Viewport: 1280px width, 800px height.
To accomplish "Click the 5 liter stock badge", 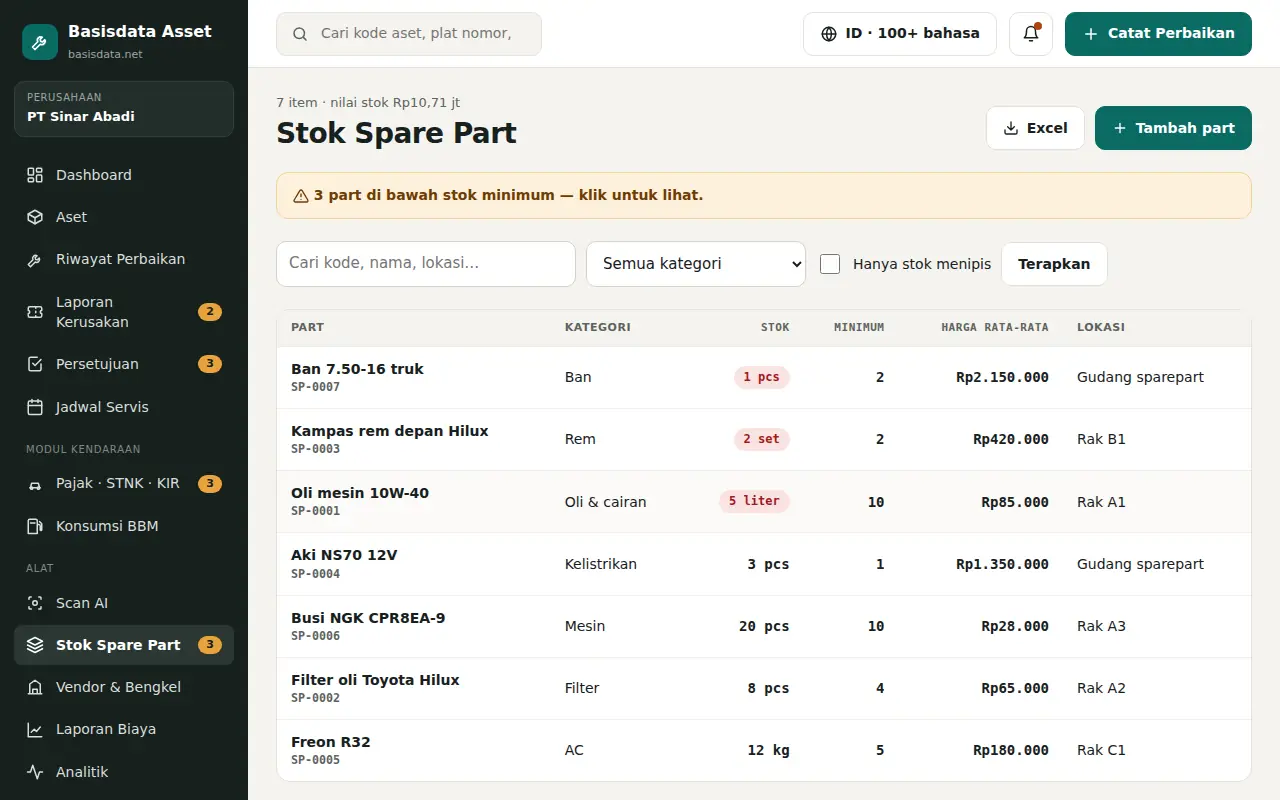I will [754, 501].
